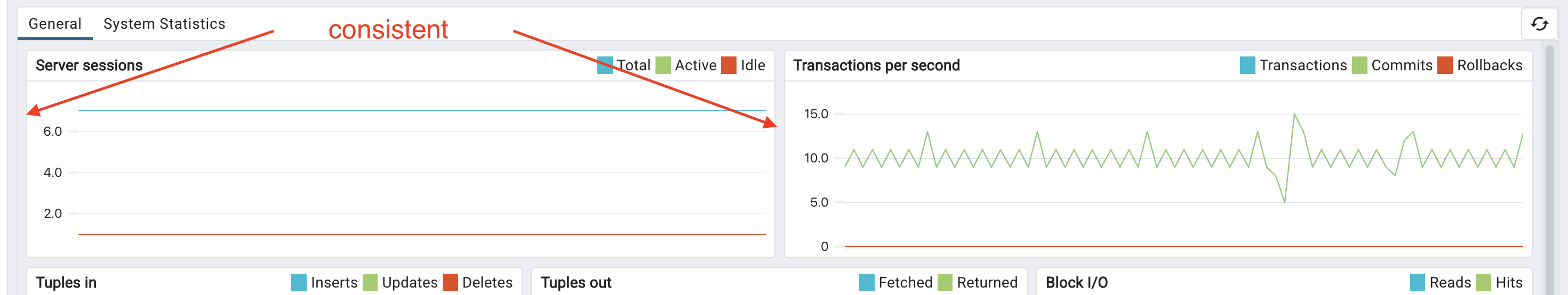Image resolution: width=1568 pixels, height=295 pixels.
Task: Click the refresh dashboard icon
Action: (1539, 24)
